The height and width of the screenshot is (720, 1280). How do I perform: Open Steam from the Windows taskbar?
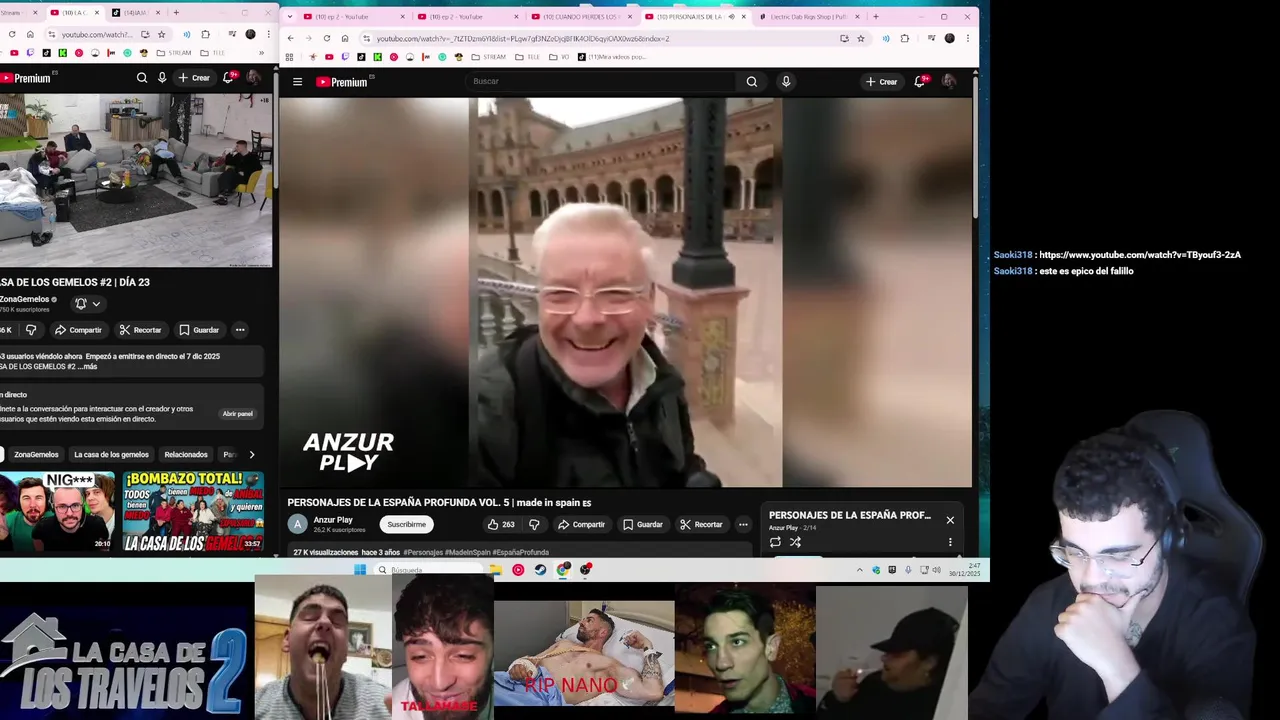pyautogui.click(x=540, y=570)
